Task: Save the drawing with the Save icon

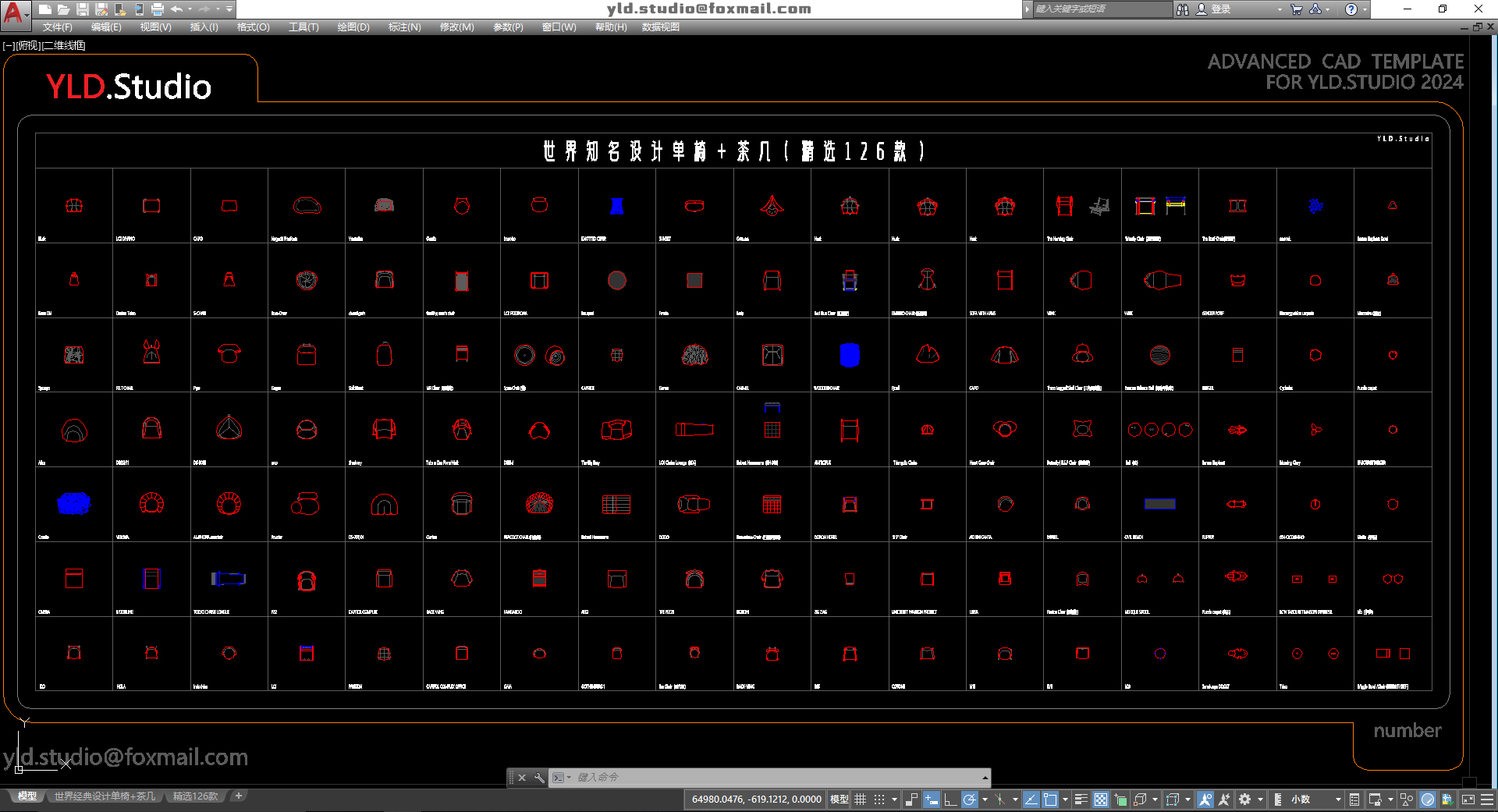Action: click(x=82, y=9)
